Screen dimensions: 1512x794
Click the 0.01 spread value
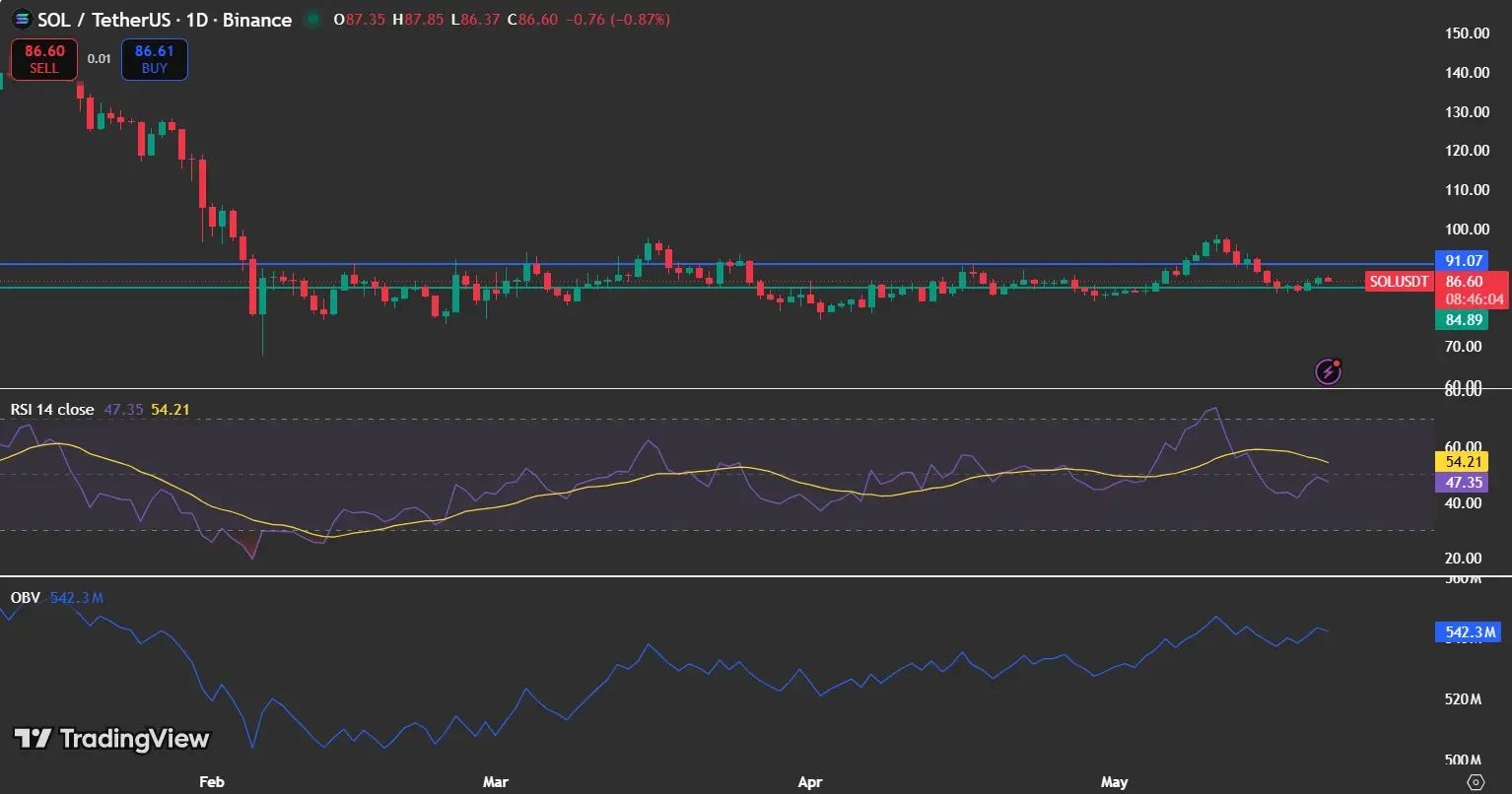pyautogui.click(x=99, y=59)
